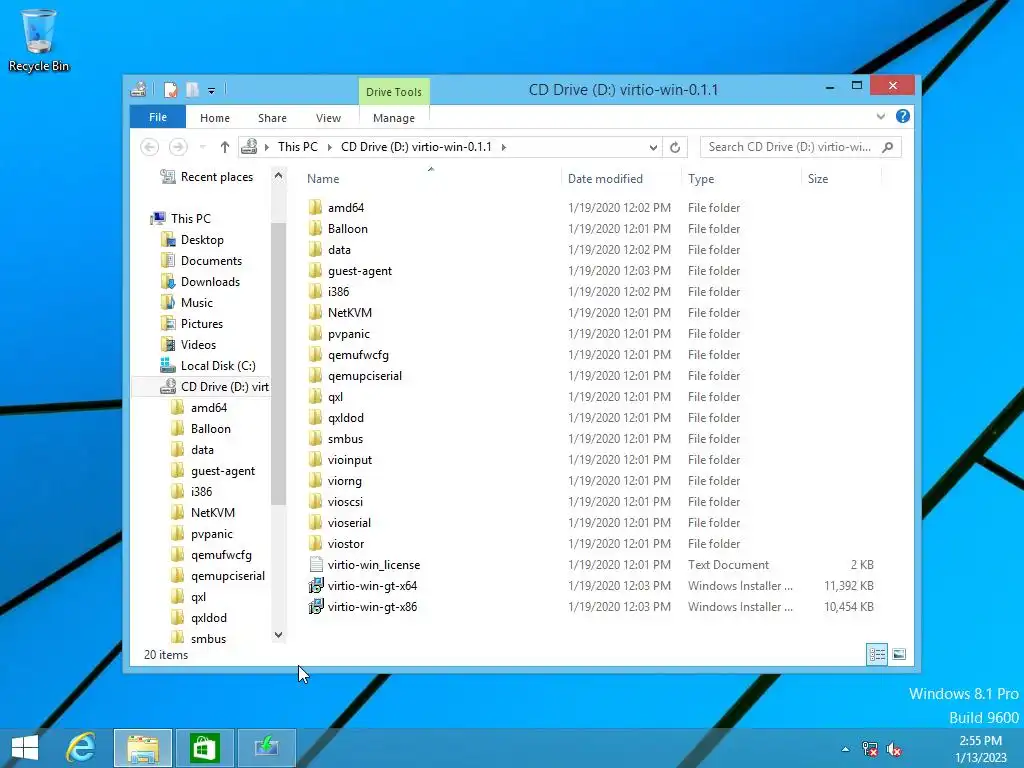Open the Customize Quick Access Toolbar arrow

[x=212, y=91]
